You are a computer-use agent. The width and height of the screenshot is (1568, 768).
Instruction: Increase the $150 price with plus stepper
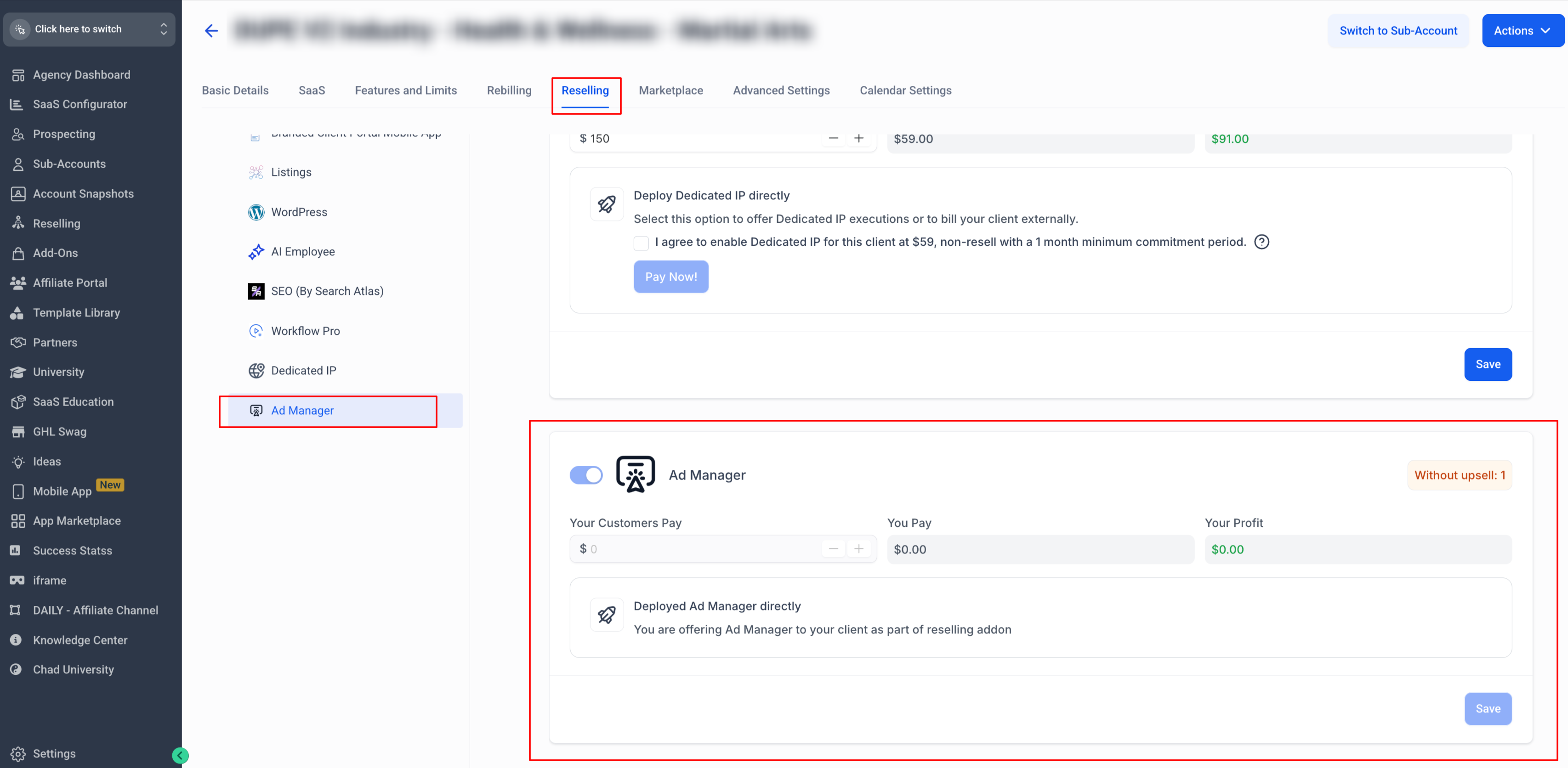tap(858, 139)
